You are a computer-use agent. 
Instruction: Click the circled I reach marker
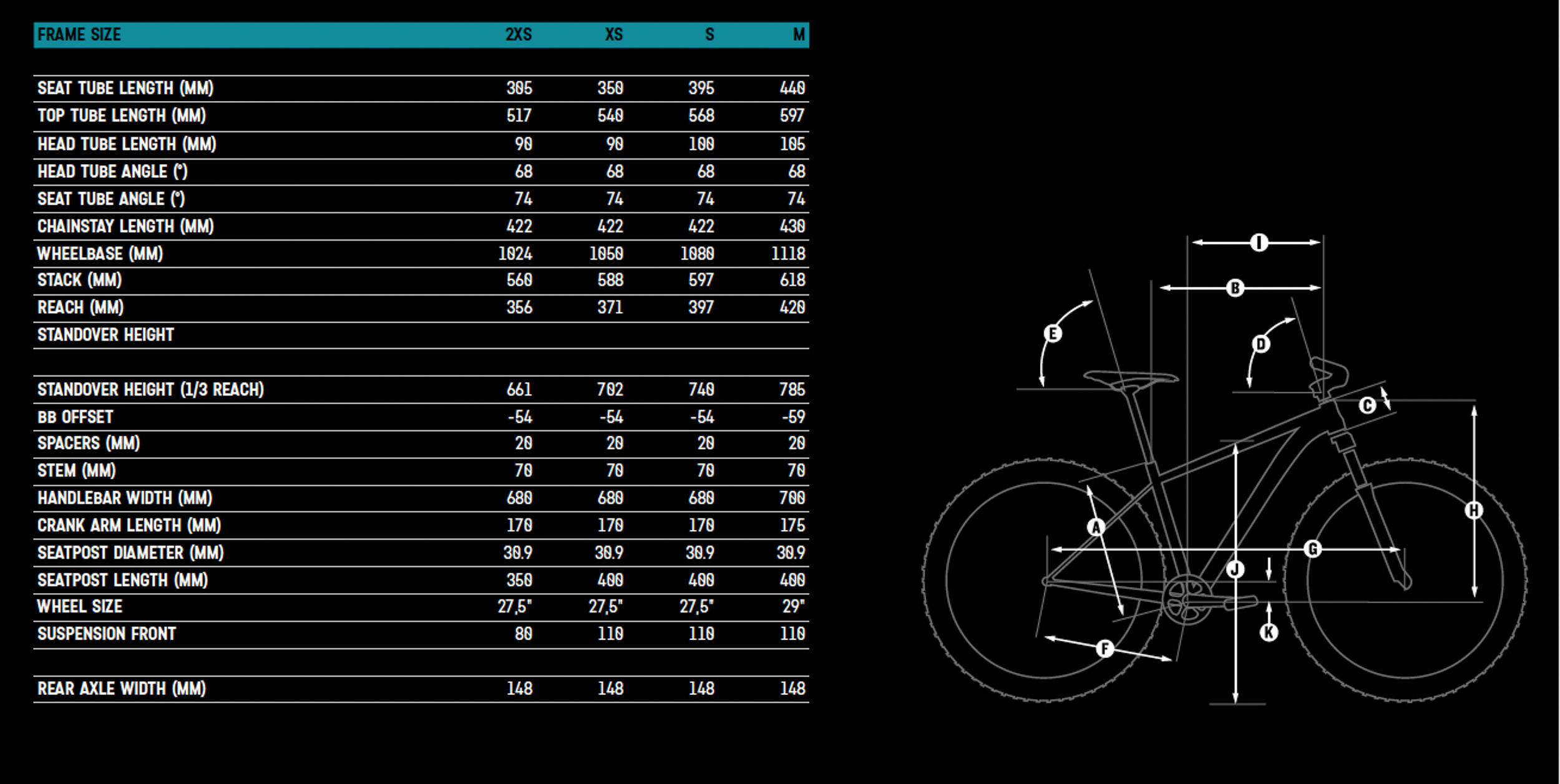[1259, 243]
